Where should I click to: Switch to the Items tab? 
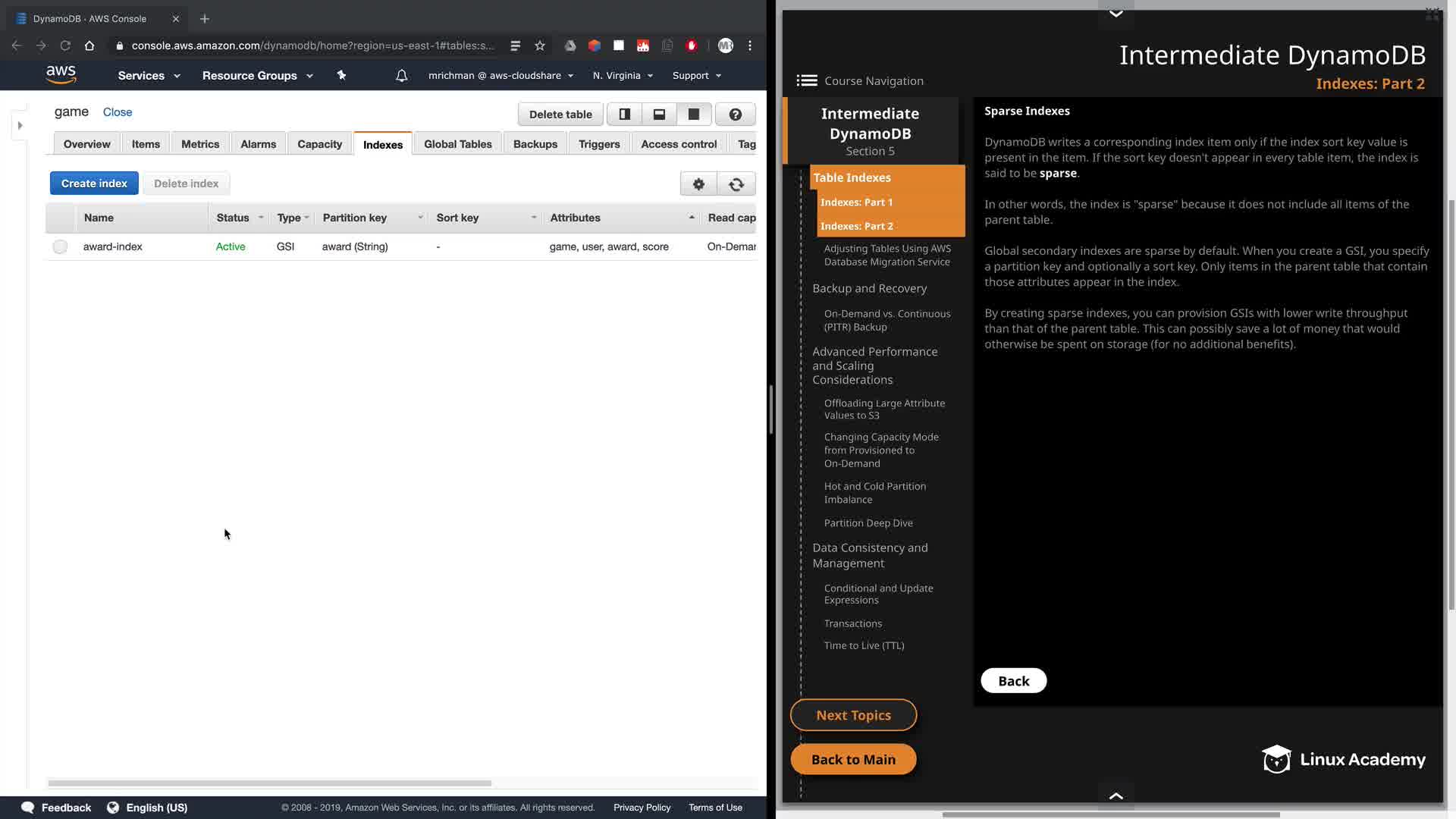click(146, 144)
